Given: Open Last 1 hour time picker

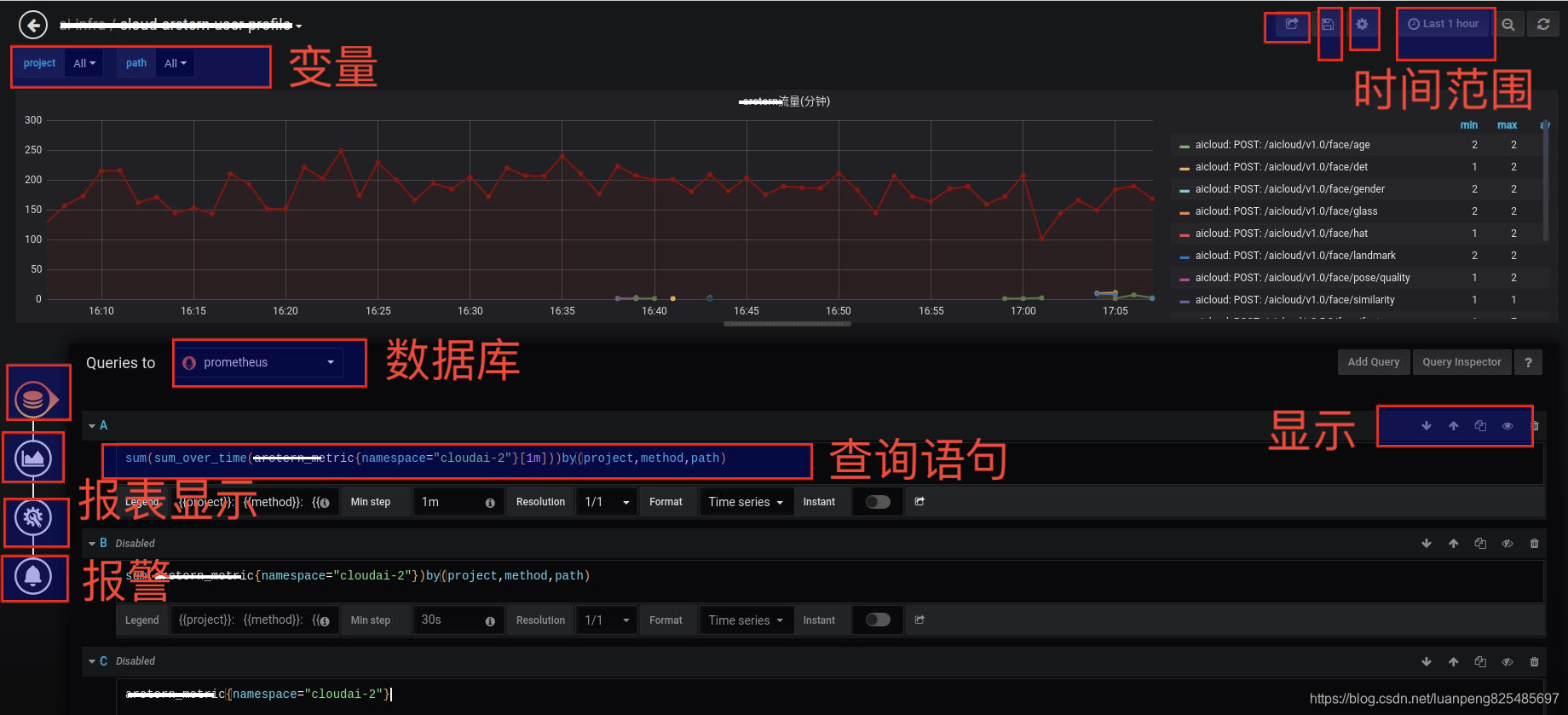Looking at the screenshot, I should [x=1443, y=24].
